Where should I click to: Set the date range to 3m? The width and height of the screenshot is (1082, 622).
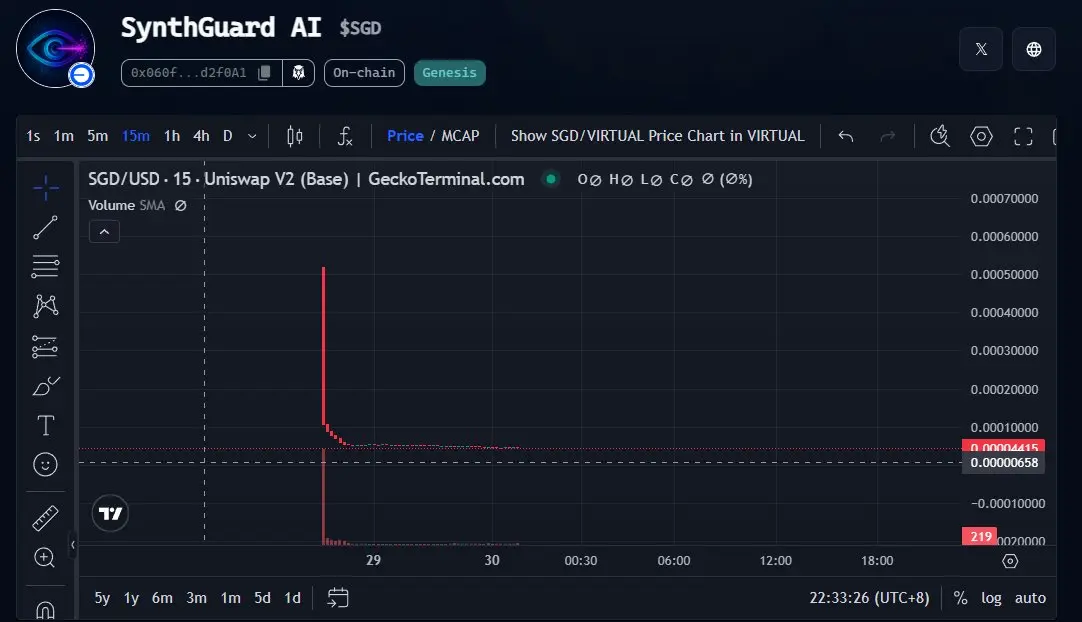click(197, 598)
